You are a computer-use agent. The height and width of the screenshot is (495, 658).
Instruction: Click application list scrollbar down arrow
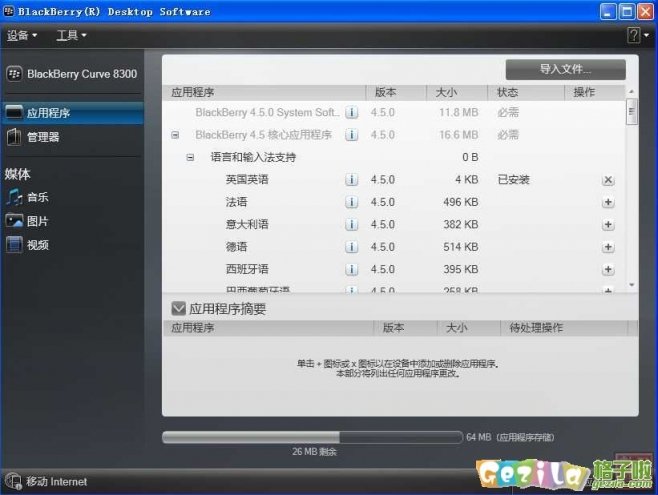[632, 285]
